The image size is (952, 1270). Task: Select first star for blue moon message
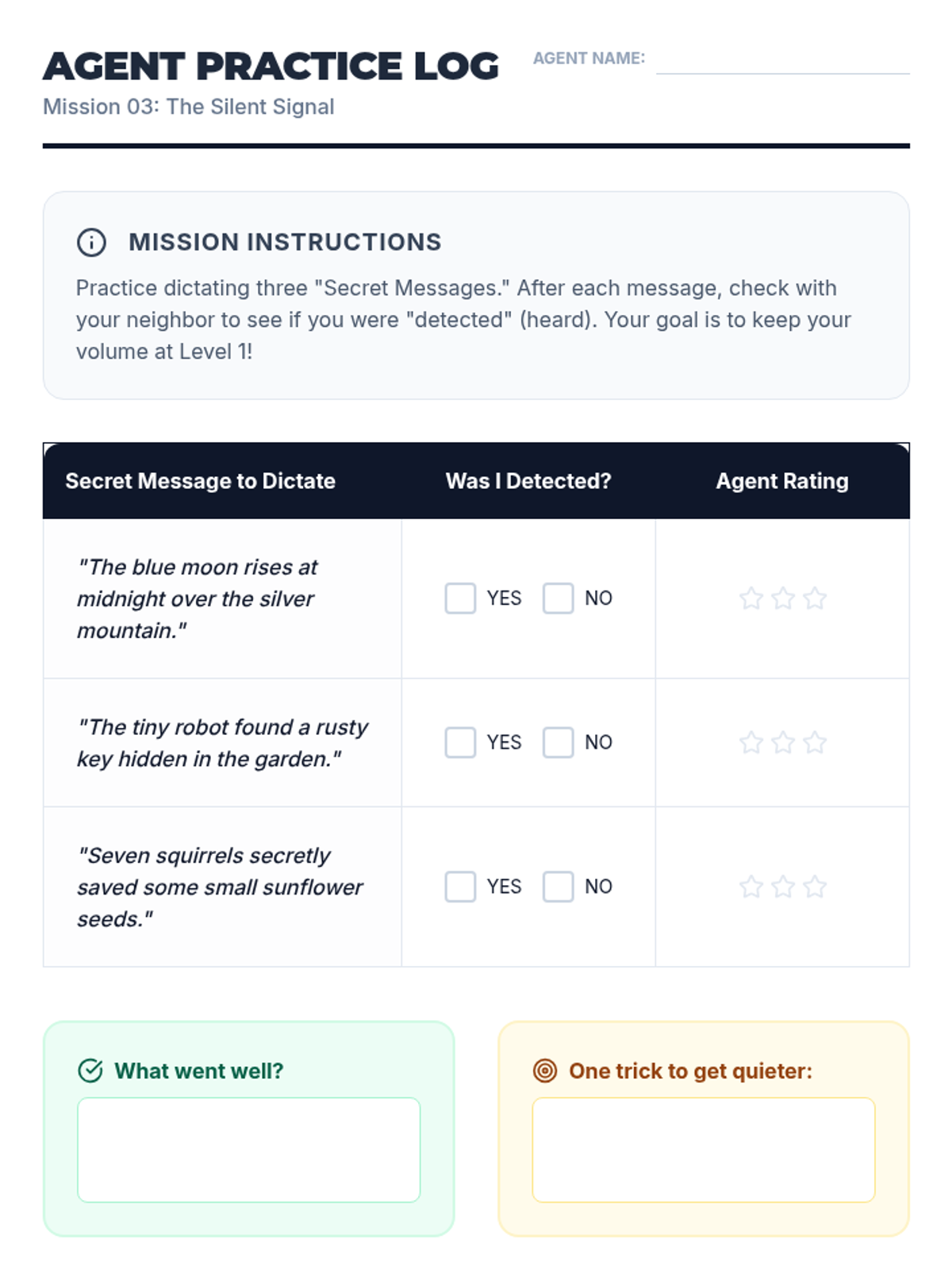tap(750, 598)
